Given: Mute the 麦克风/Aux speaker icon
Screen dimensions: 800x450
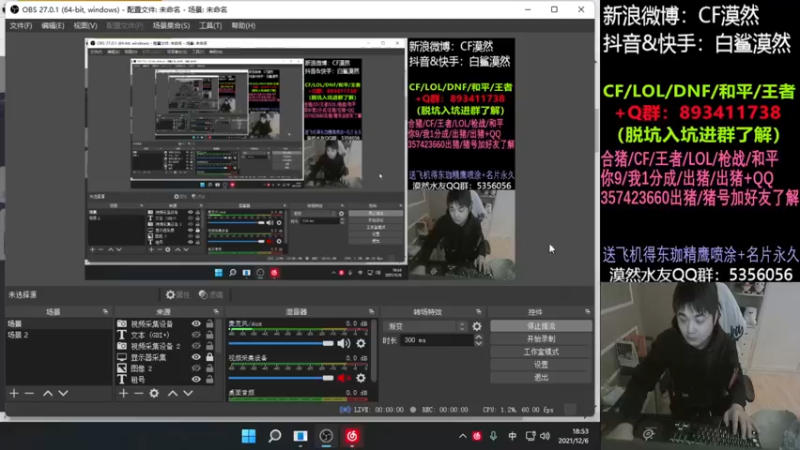Looking at the screenshot, I should 343,343.
